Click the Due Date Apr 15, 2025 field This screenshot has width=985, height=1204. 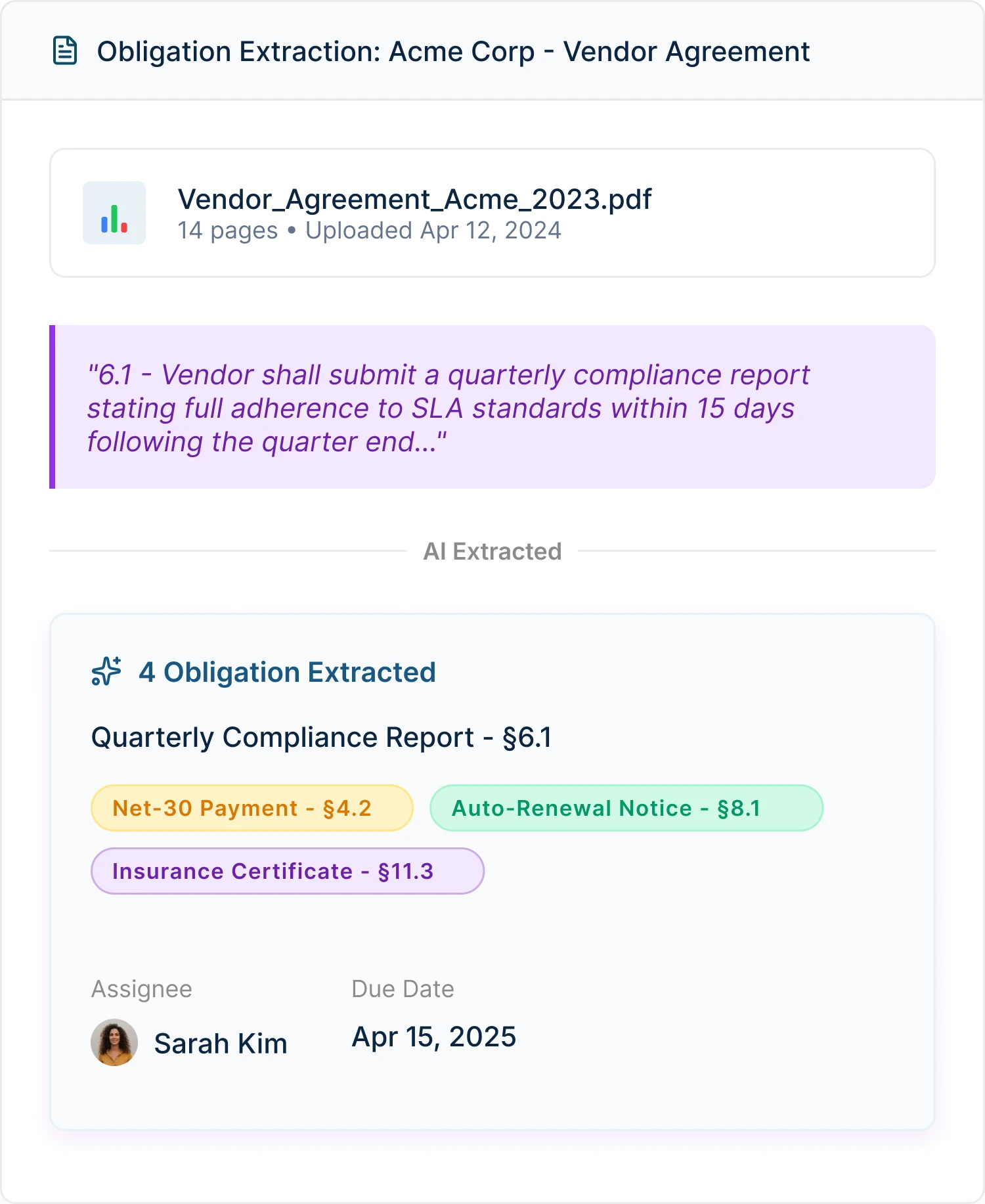433,1037
